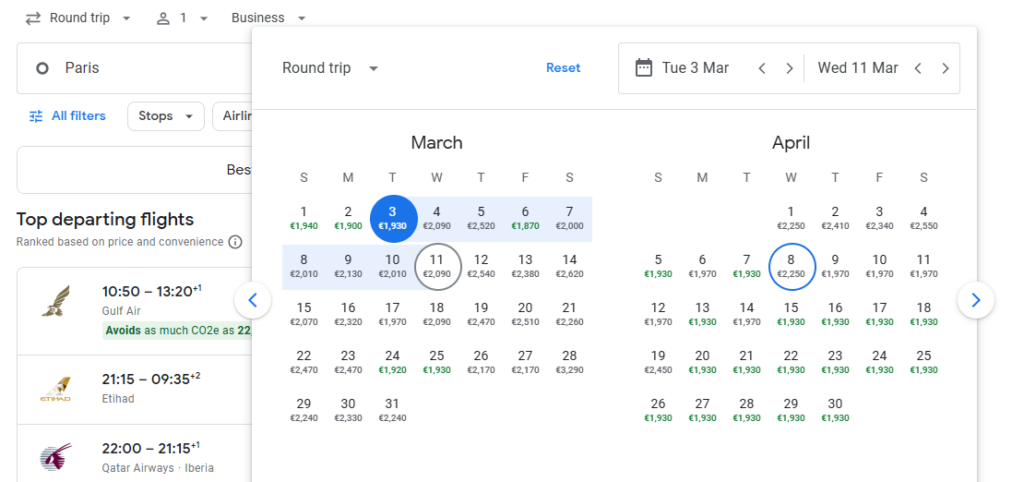Screen dimensions: 1024x482
Task: Click the Wed 11 Mar return field
Action: pyautogui.click(x=857, y=69)
